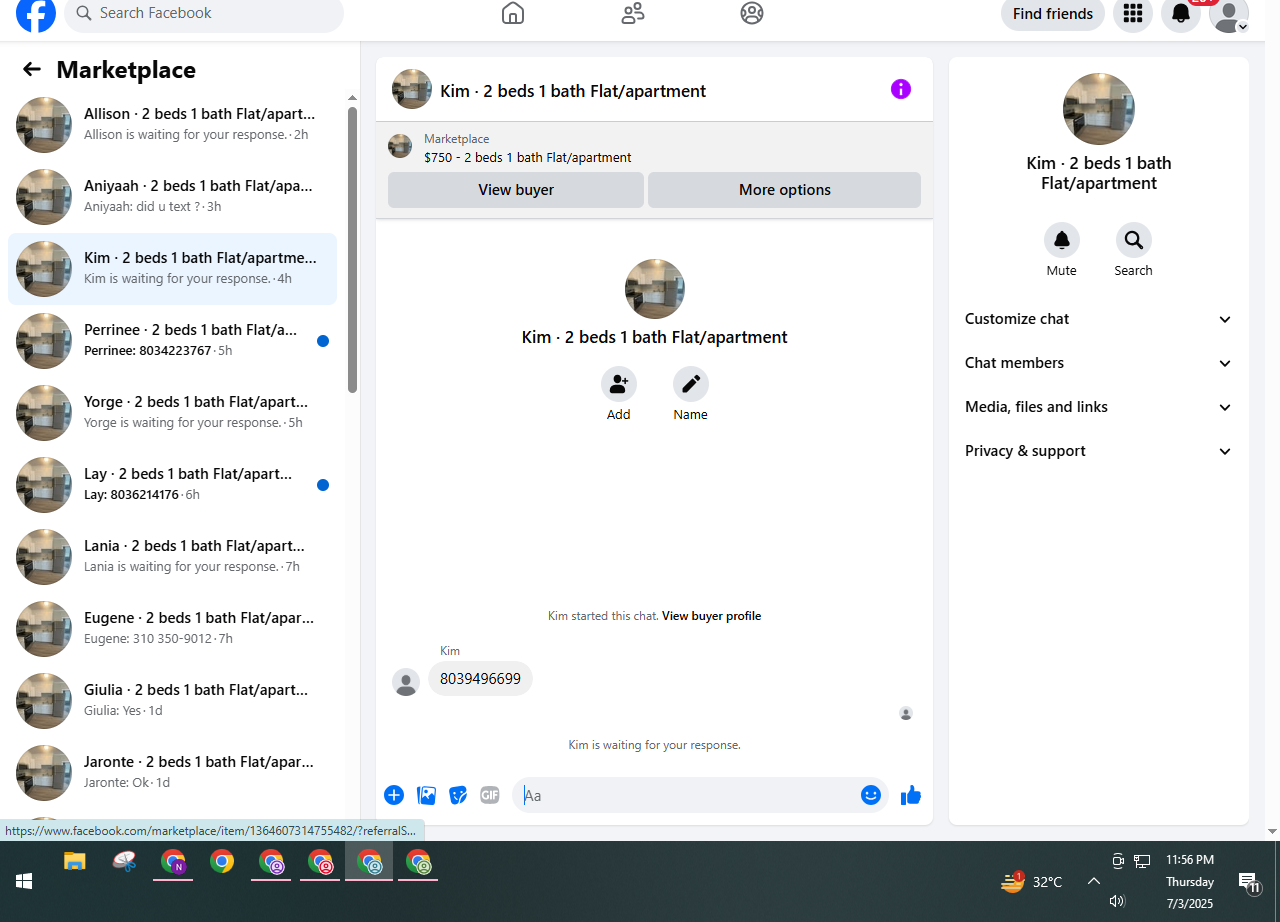Open Jaronte's conversation
Viewport: 1280px width, 922px height.
pos(172,773)
